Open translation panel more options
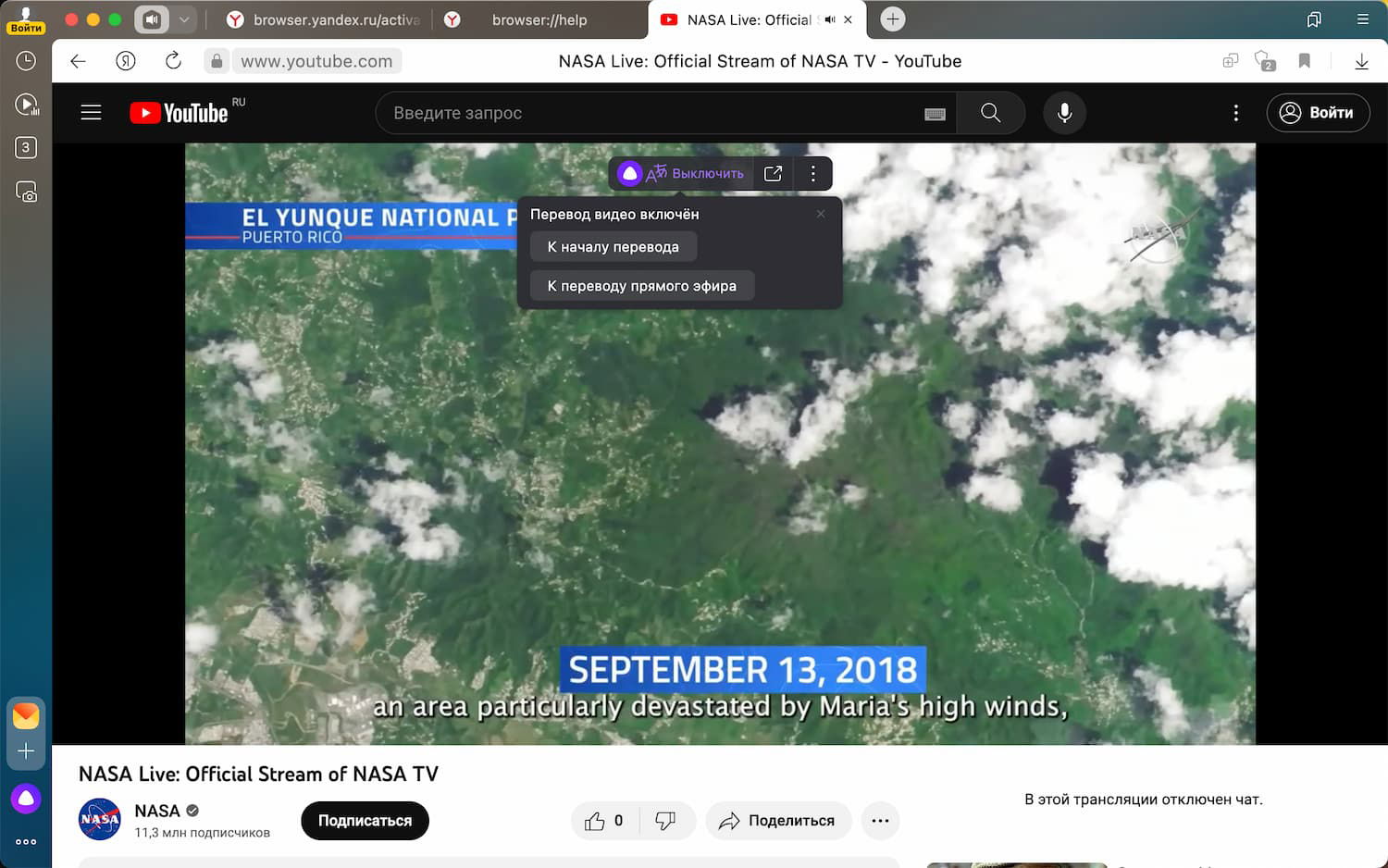This screenshot has height=868, width=1388. [813, 173]
